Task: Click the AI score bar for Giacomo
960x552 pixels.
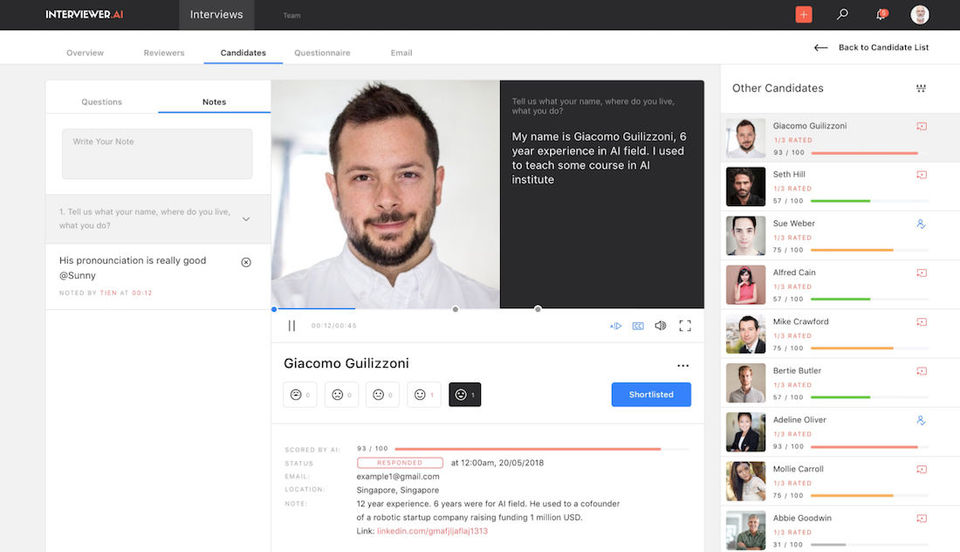Action: pyautogui.click(x=542, y=449)
